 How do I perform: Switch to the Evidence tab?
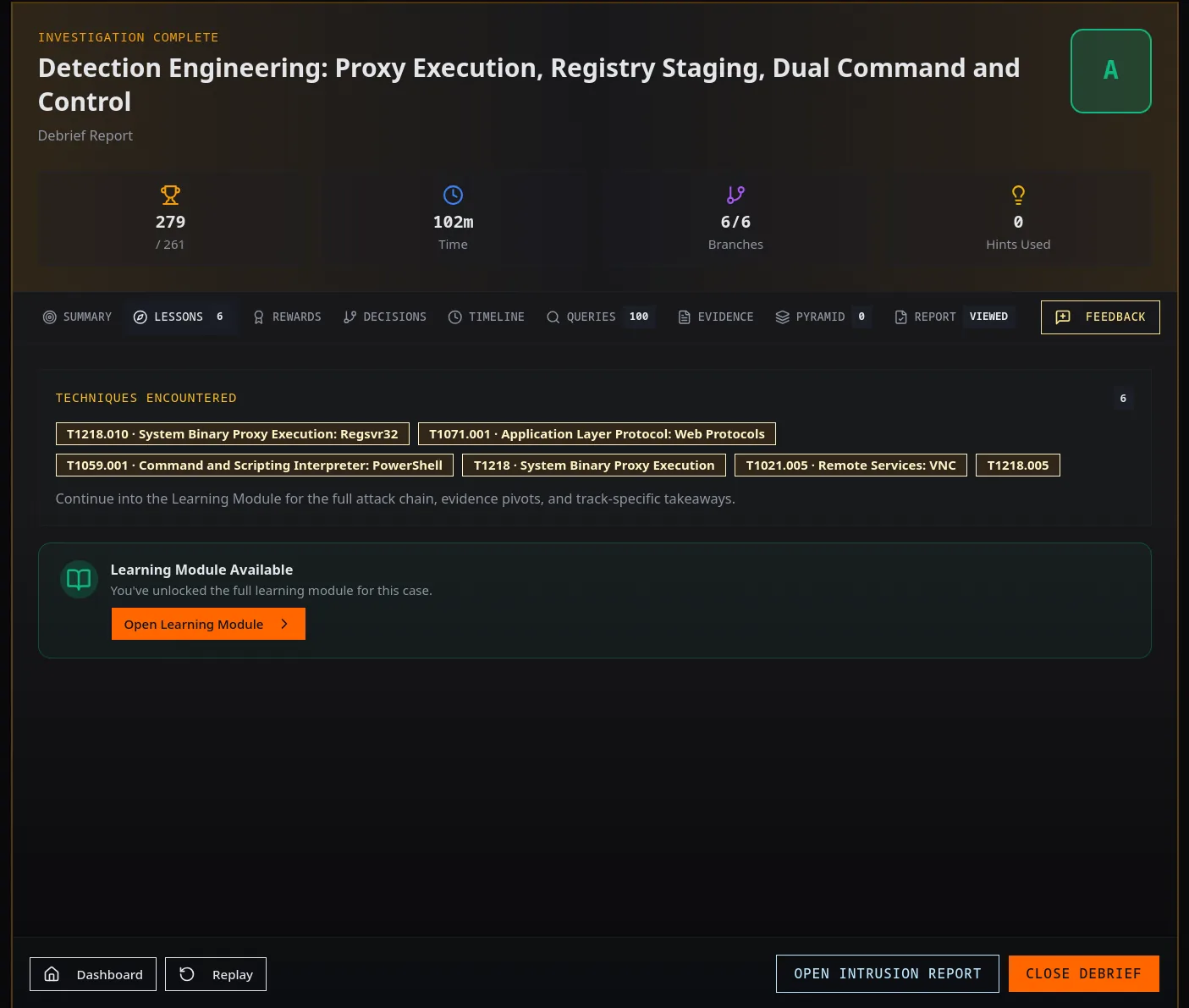point(716,317)
